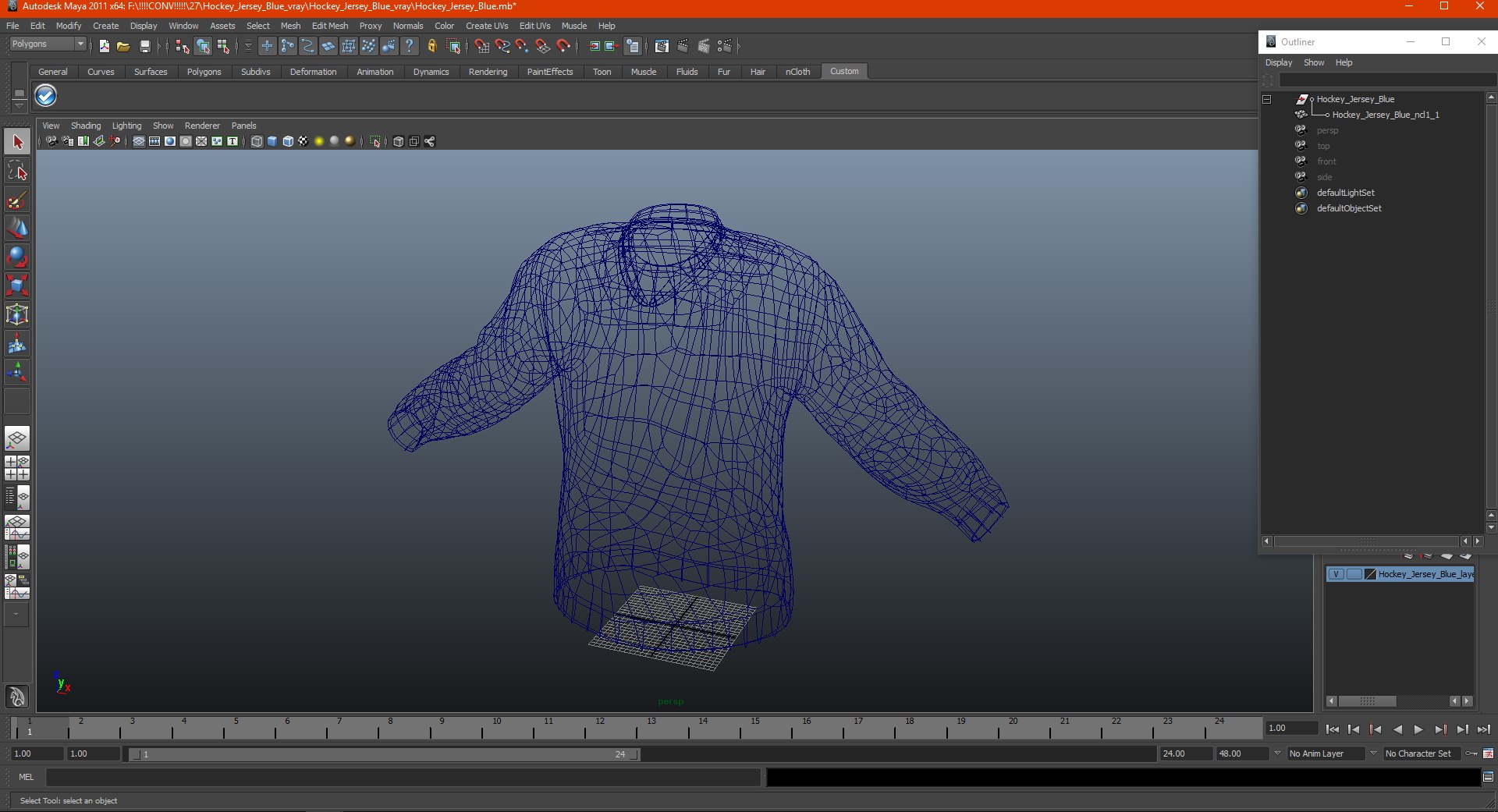The image size is (1498, 812).
Task: Toggle the surfaces selection mask button
Action: tap(328, 47)
